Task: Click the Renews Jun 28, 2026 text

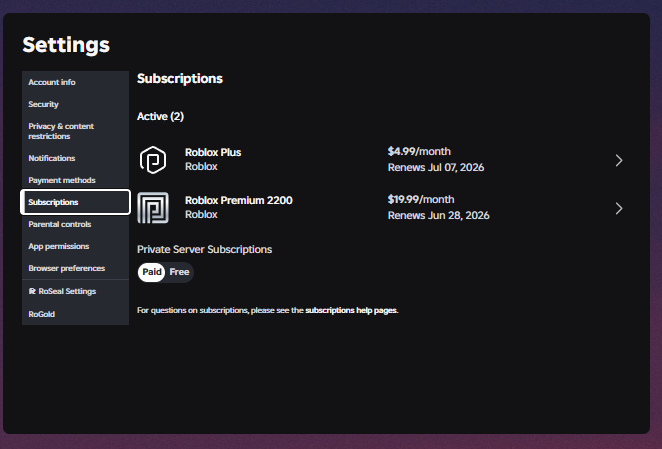Action: [x=438, y=215]
